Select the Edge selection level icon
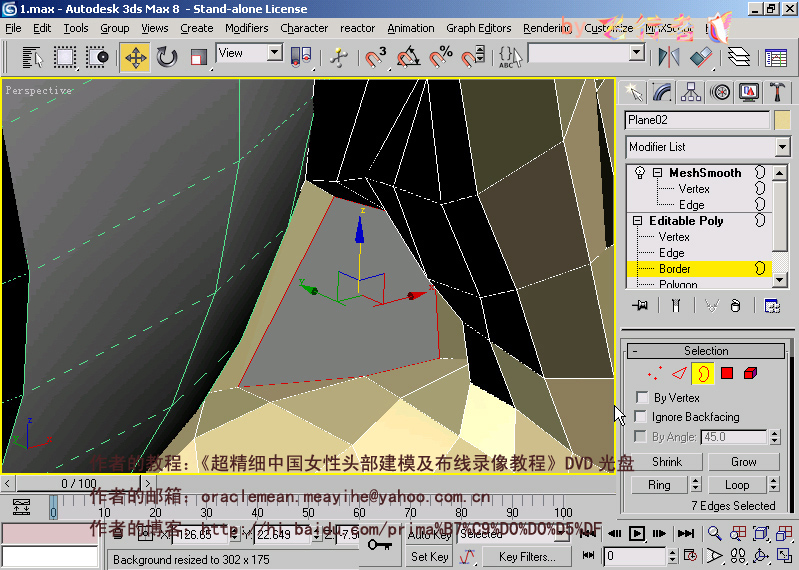Image resolution: width=799 pixels, height=570 pixels. pos(679,373)
